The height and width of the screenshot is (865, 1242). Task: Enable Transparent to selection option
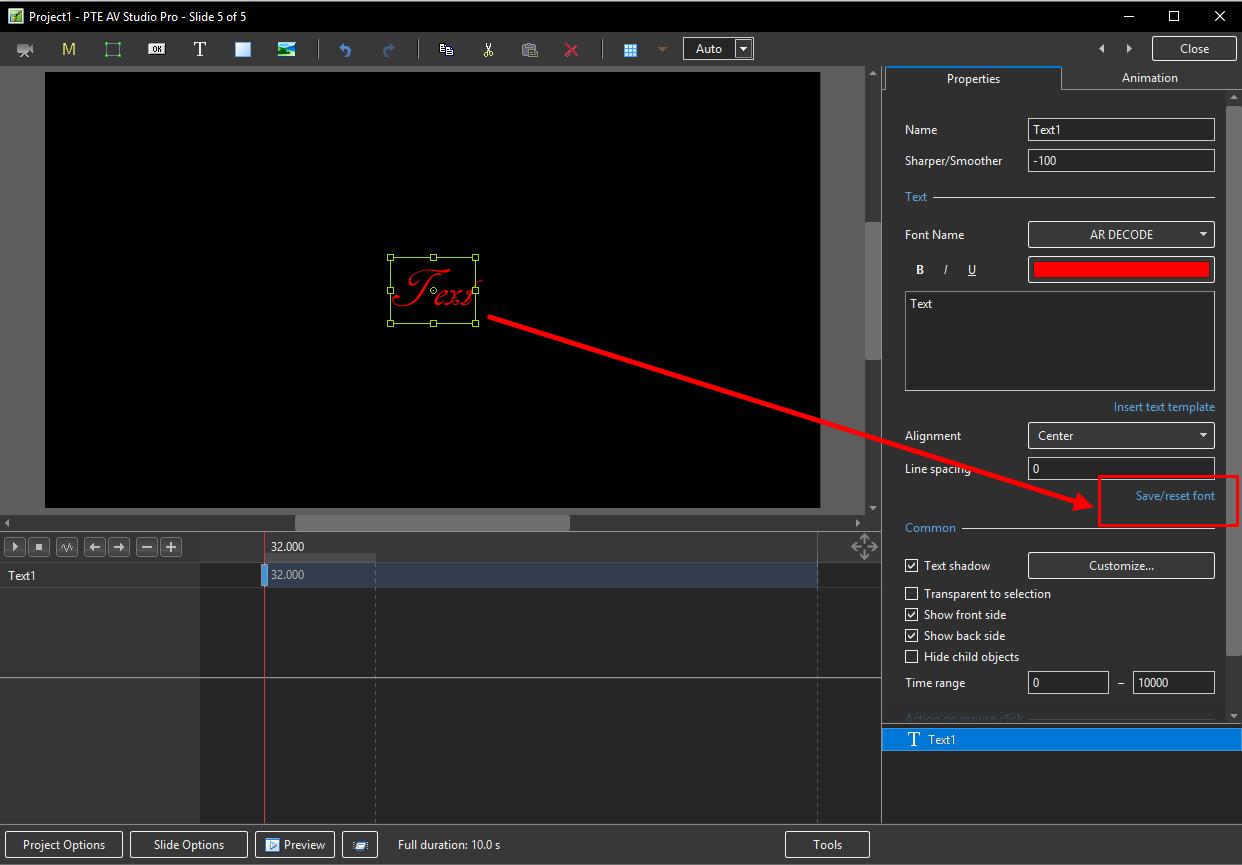(x=911, y=594)
